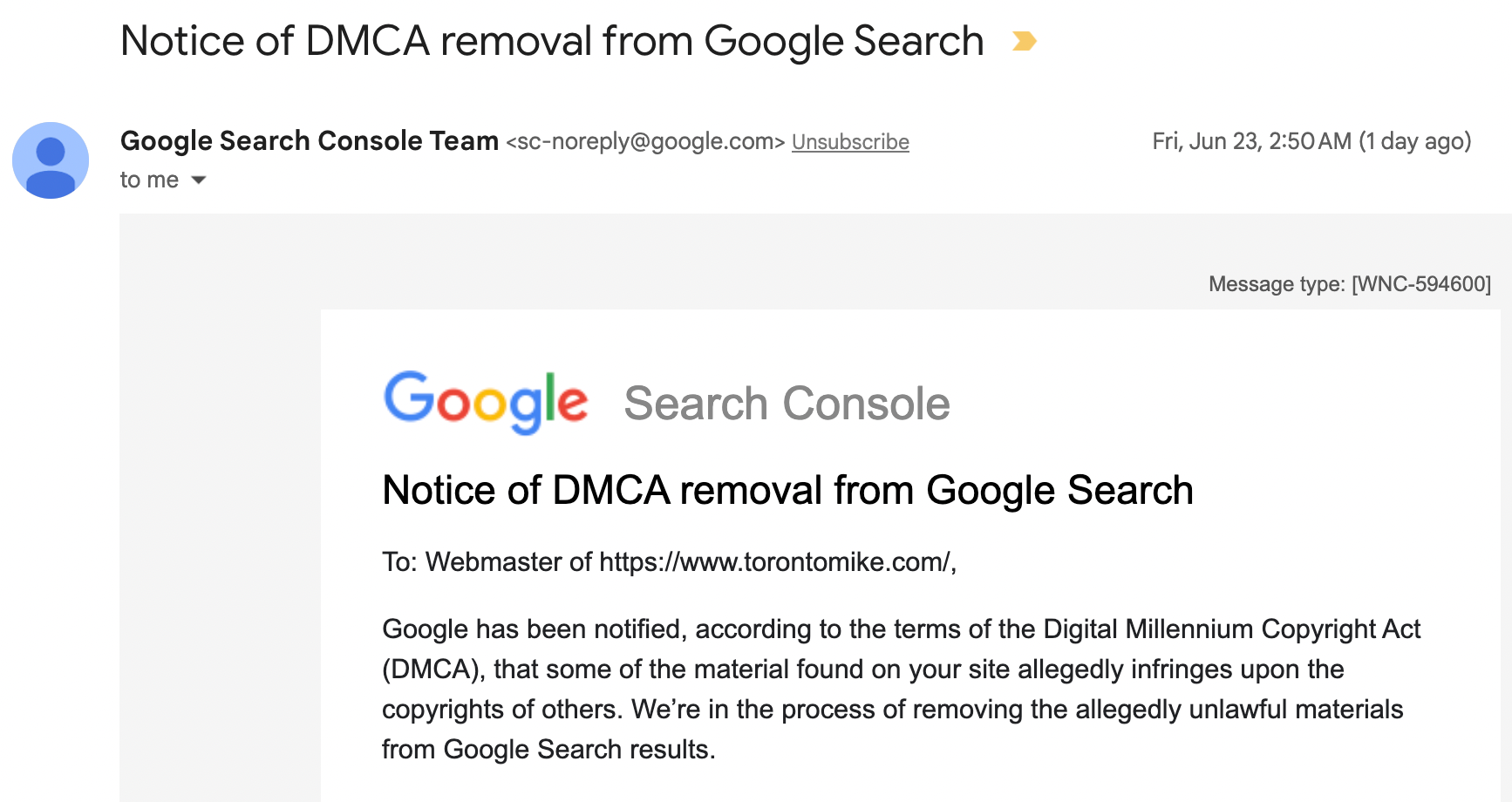The height and width of the screenshot is (802, 1512).
Task: Click the phrase "Digital Millennium Copyright Act"
Action: tap(1231, 629)
